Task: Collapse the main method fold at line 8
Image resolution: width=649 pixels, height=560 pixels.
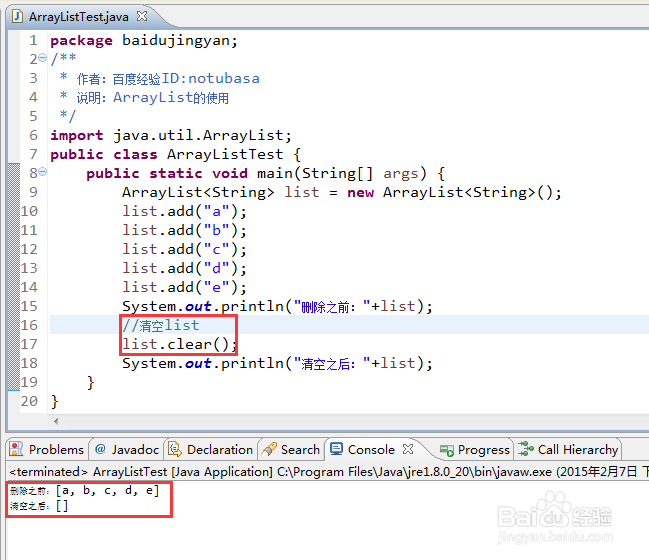Action: coord(43,172)
